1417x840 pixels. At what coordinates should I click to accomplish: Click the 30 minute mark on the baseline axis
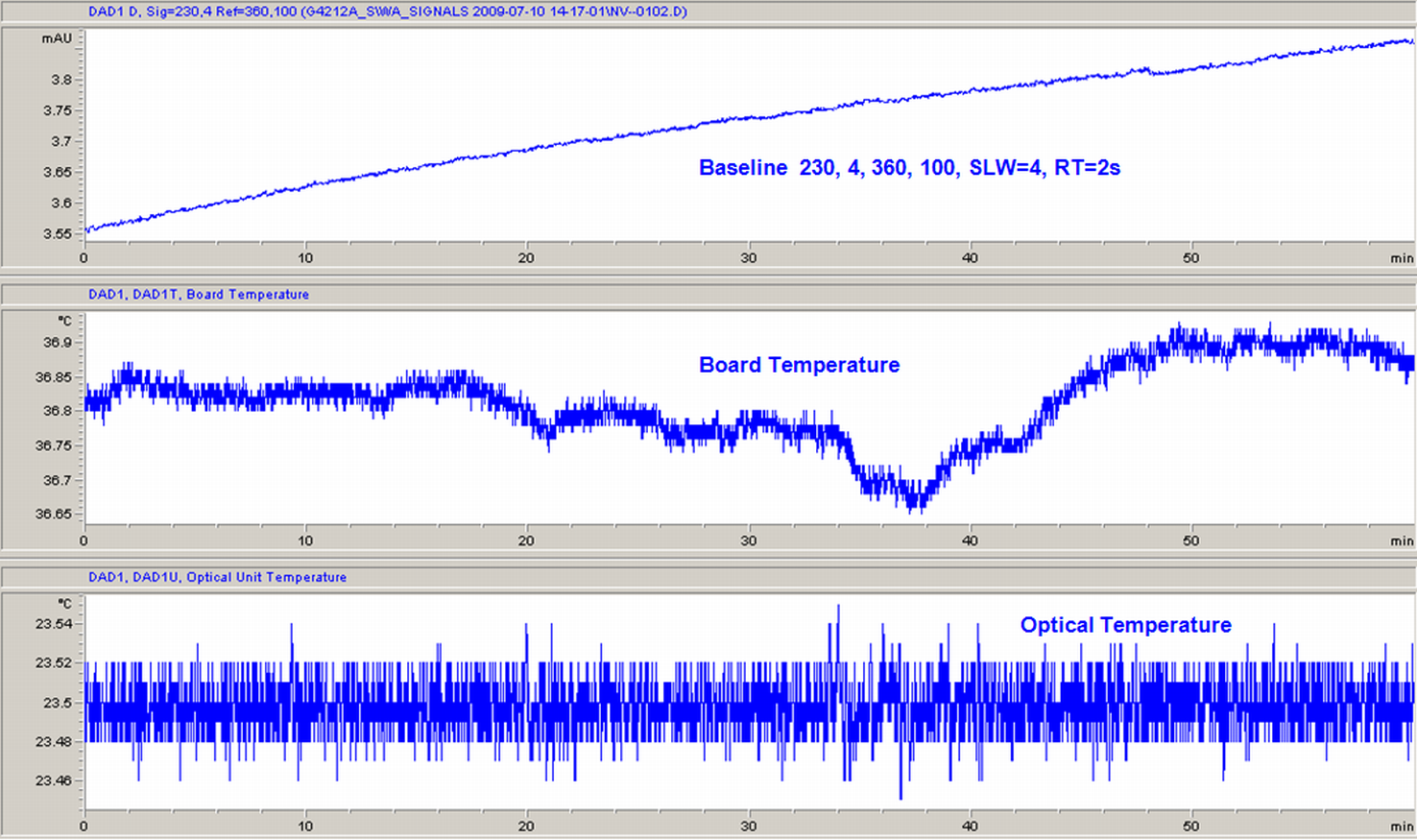(x=749, y=257)
